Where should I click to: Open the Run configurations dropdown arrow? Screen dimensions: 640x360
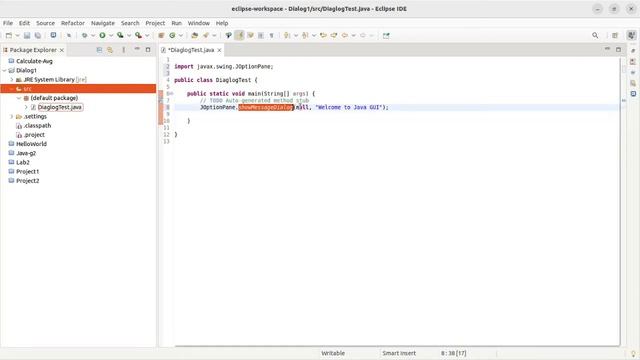(111, 36)
